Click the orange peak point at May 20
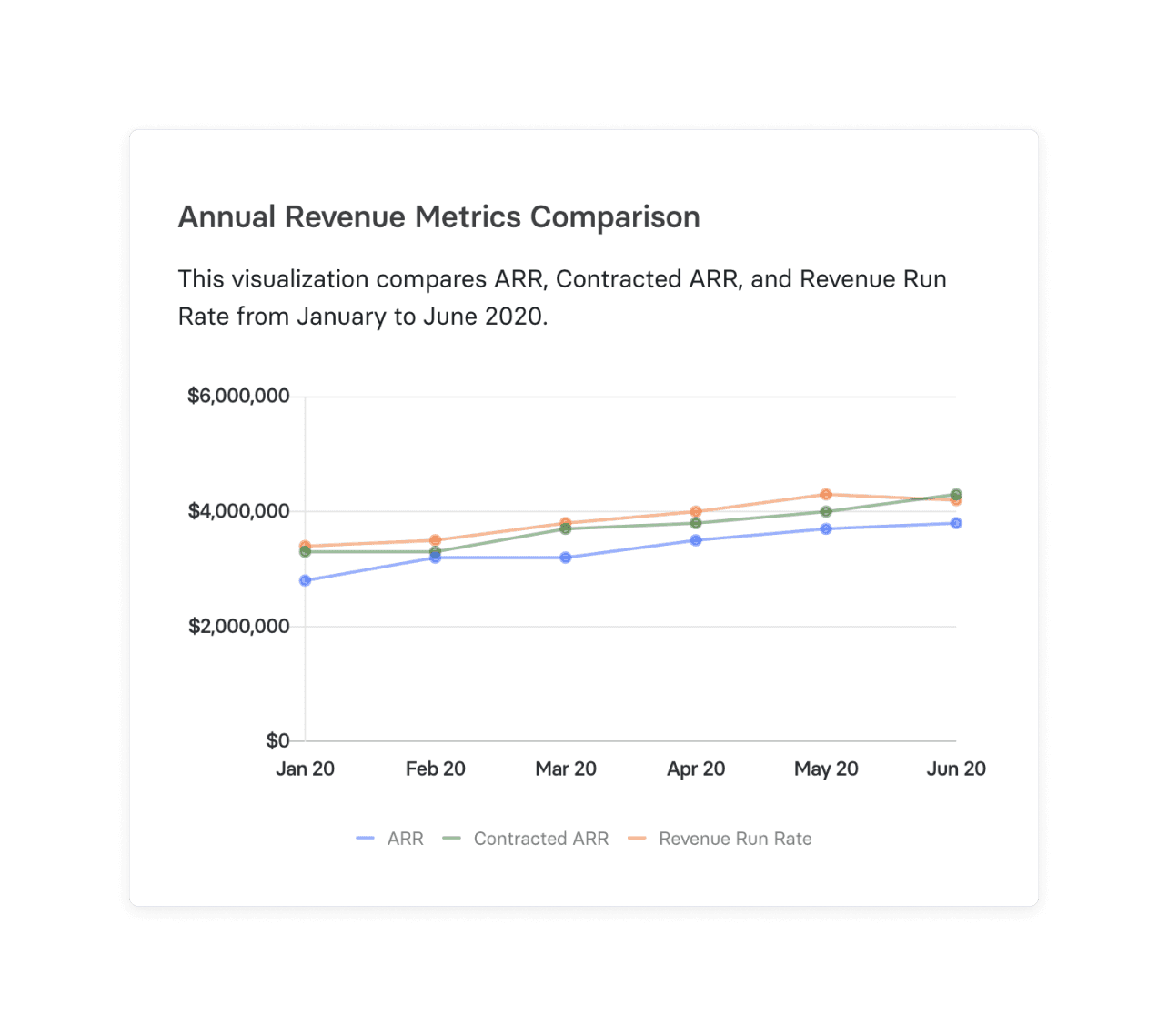 tap(825, 494)
